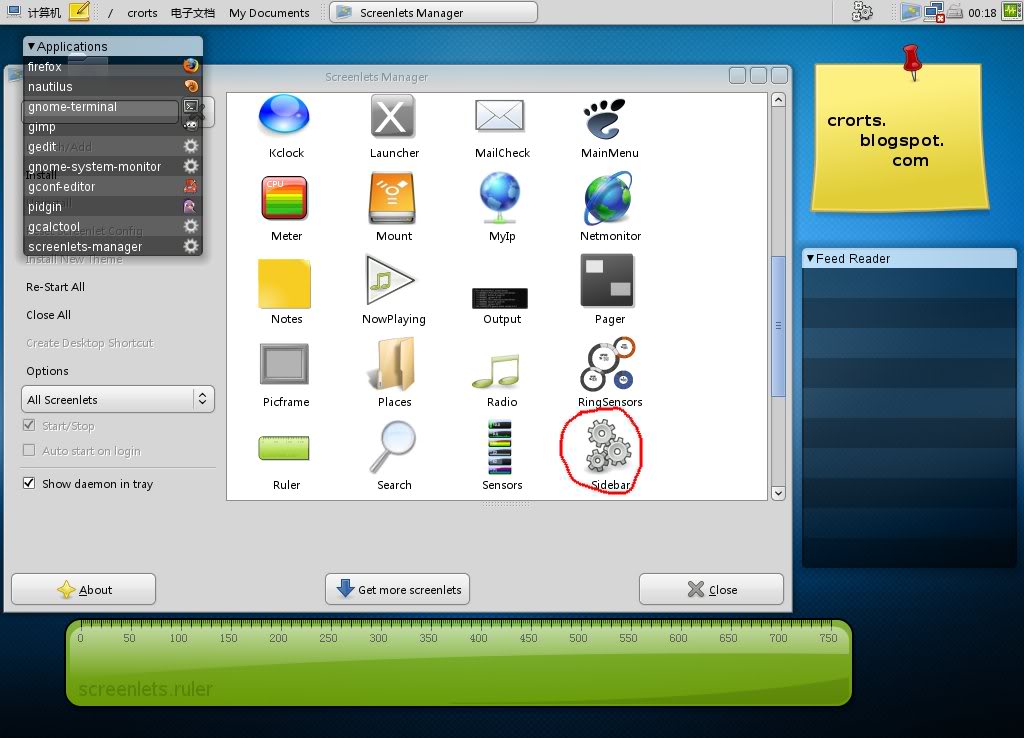Launch gnome-terminal from Applications list
The height and width of the screenshot is (738, 1024).
113,106
